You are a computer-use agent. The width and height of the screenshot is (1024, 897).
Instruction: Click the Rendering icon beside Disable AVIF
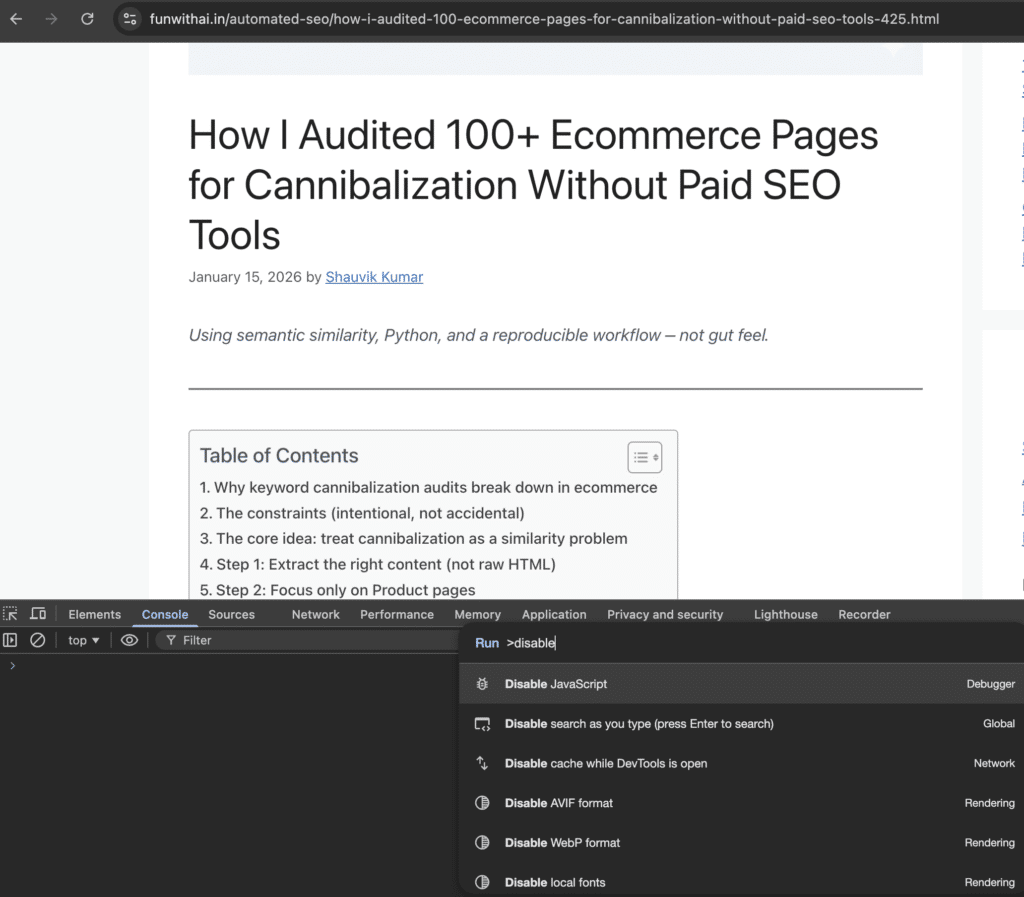[482, 803]
